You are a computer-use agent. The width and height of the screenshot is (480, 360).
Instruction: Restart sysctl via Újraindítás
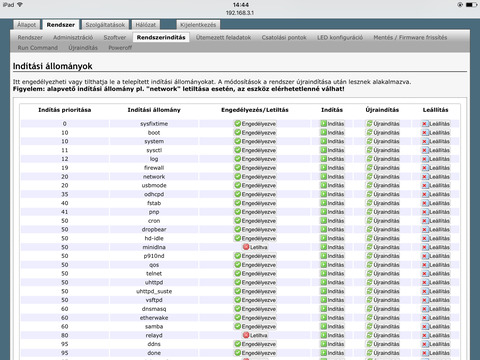coord(383,150)
